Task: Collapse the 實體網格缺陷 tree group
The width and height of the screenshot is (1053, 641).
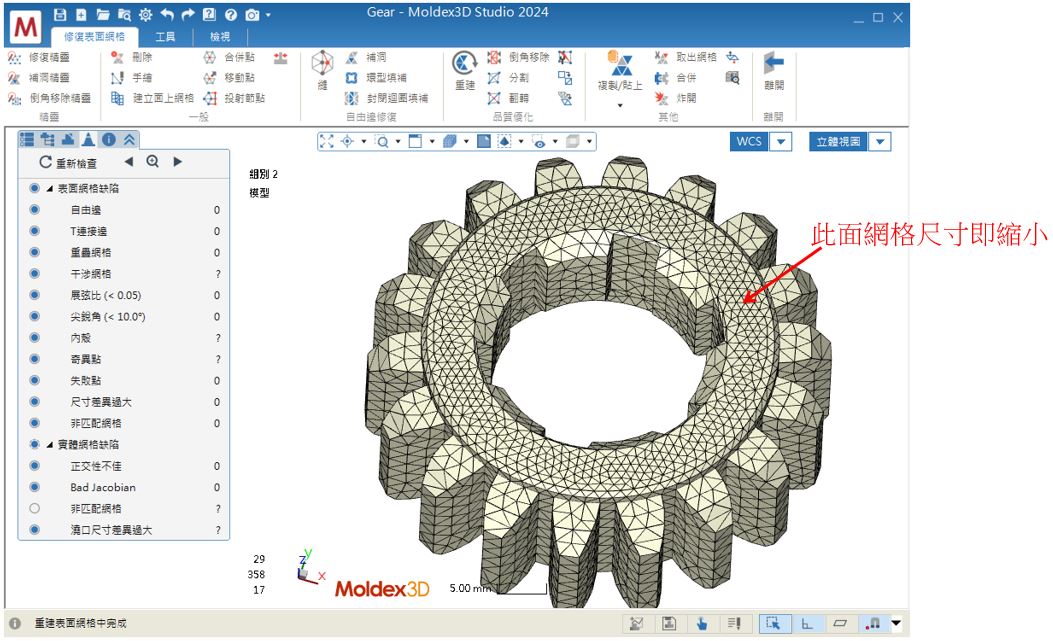Action: pyautogui.click(x=50, y=445)
